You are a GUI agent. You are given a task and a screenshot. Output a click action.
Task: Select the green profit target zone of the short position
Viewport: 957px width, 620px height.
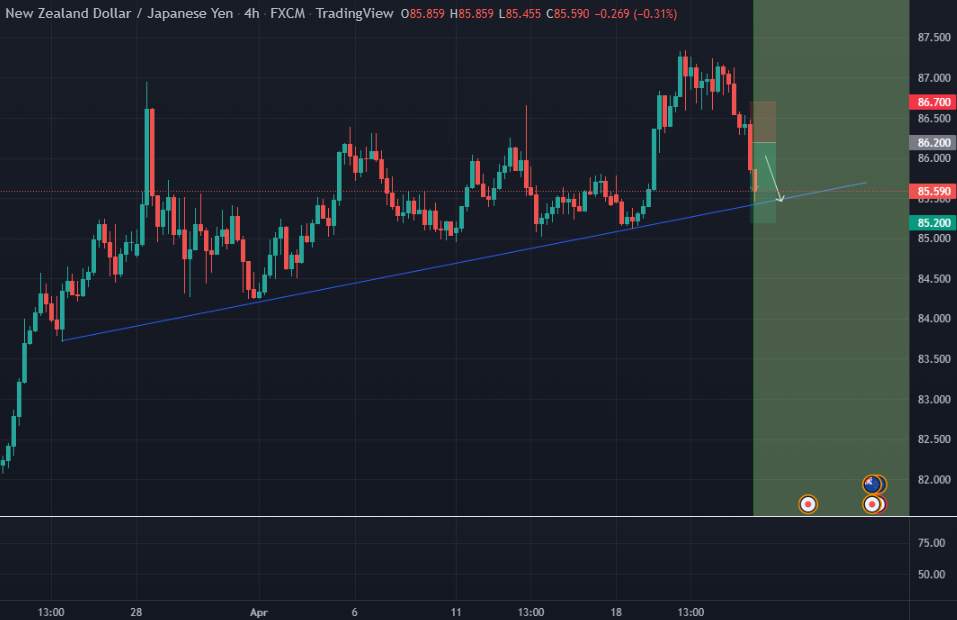click(x=763, y=182)
